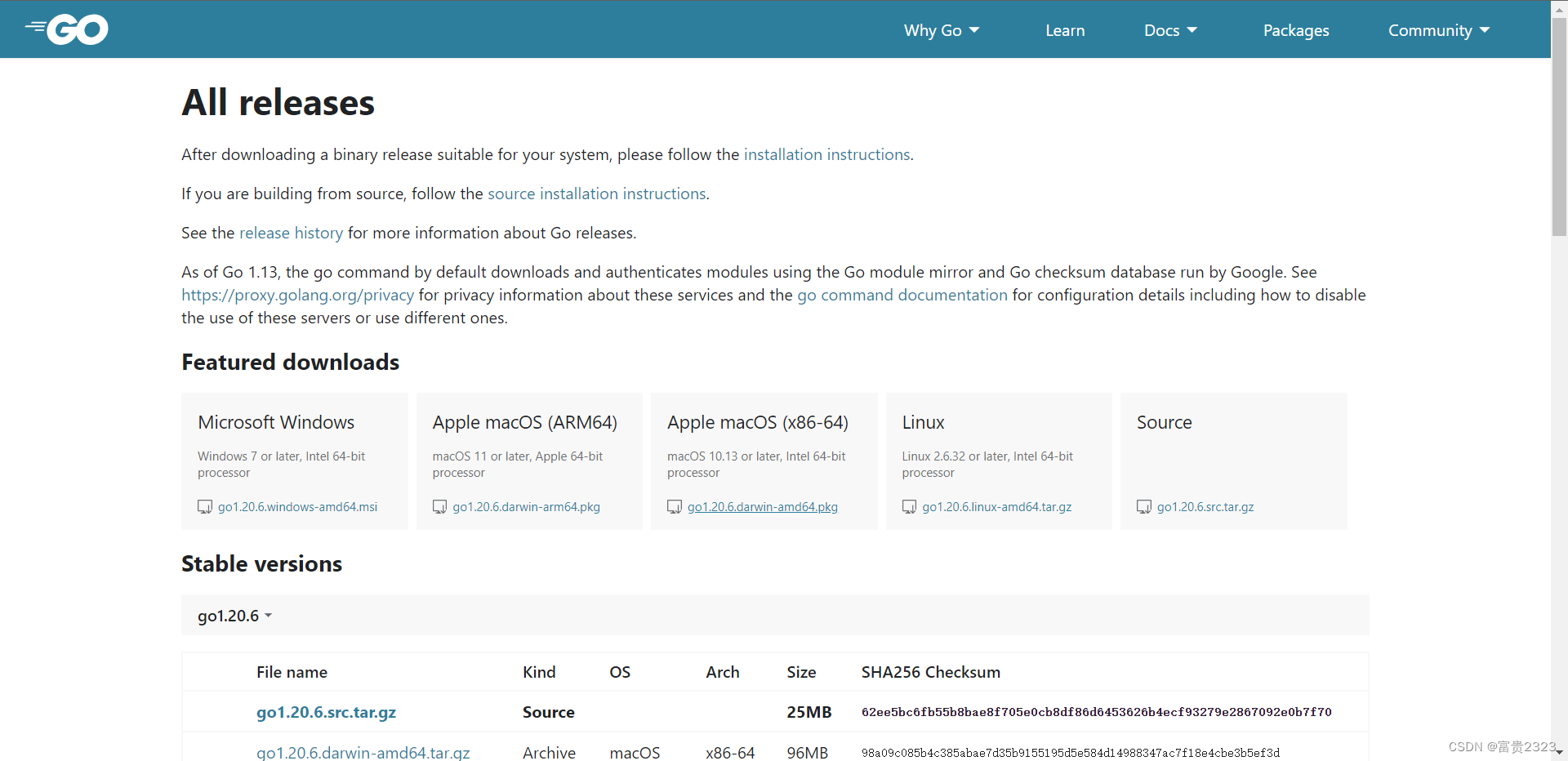Click the Kind column header
The image size is (1568, 761).
pyautogui.click(x=539, y=672)
